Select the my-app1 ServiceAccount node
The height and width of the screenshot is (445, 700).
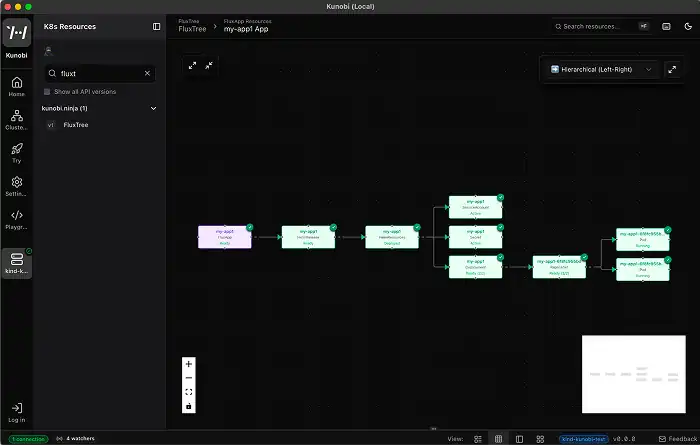pyautogui.click(x=475, y=207)
